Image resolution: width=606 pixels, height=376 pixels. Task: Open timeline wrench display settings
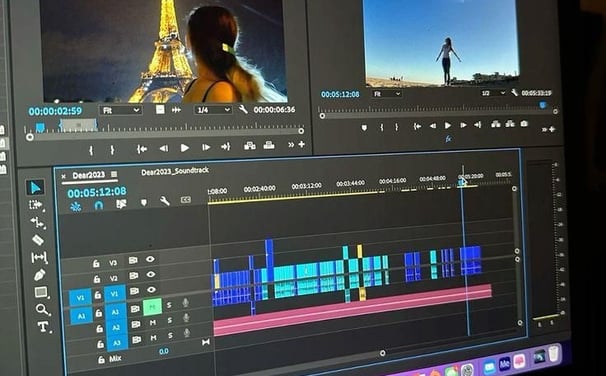point(165,201)
